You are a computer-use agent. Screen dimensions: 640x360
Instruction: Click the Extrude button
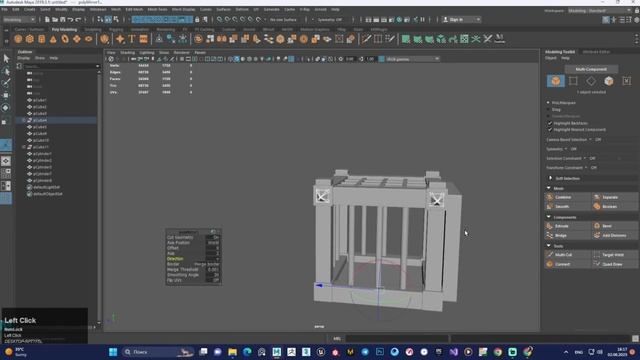[x=568, y=226]
